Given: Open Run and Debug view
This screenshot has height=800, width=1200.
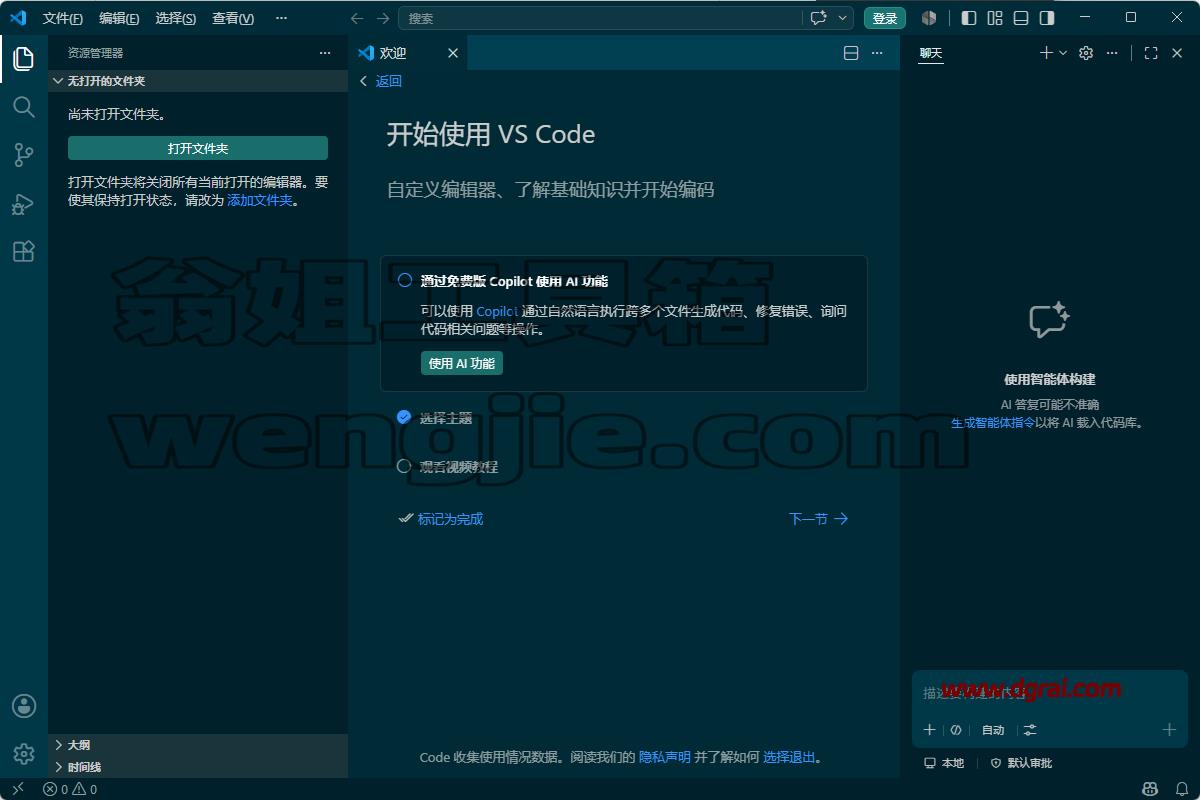Looking at the screenshot, I should coord(24,204).
